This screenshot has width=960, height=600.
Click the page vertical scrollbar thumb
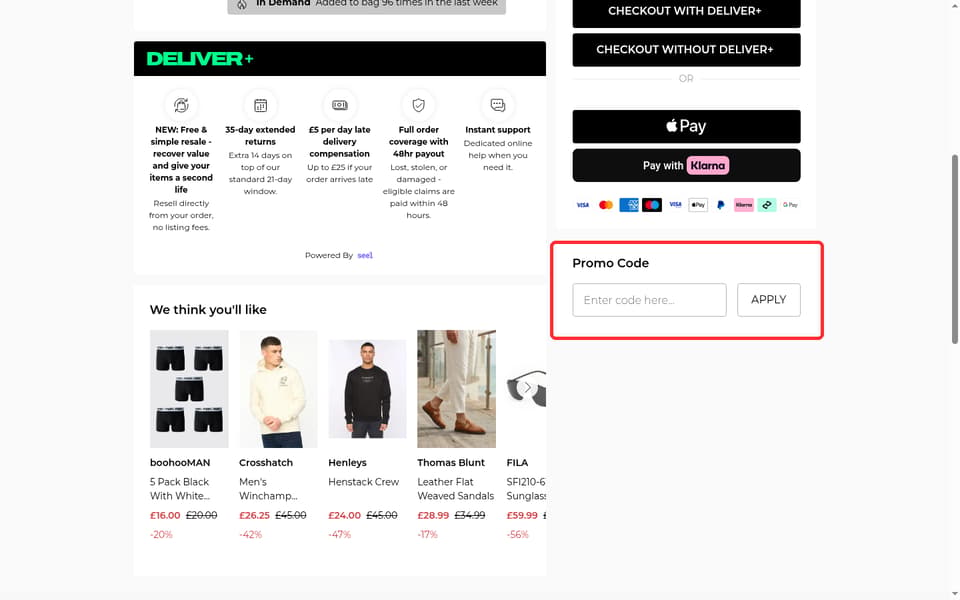point(954,249)
